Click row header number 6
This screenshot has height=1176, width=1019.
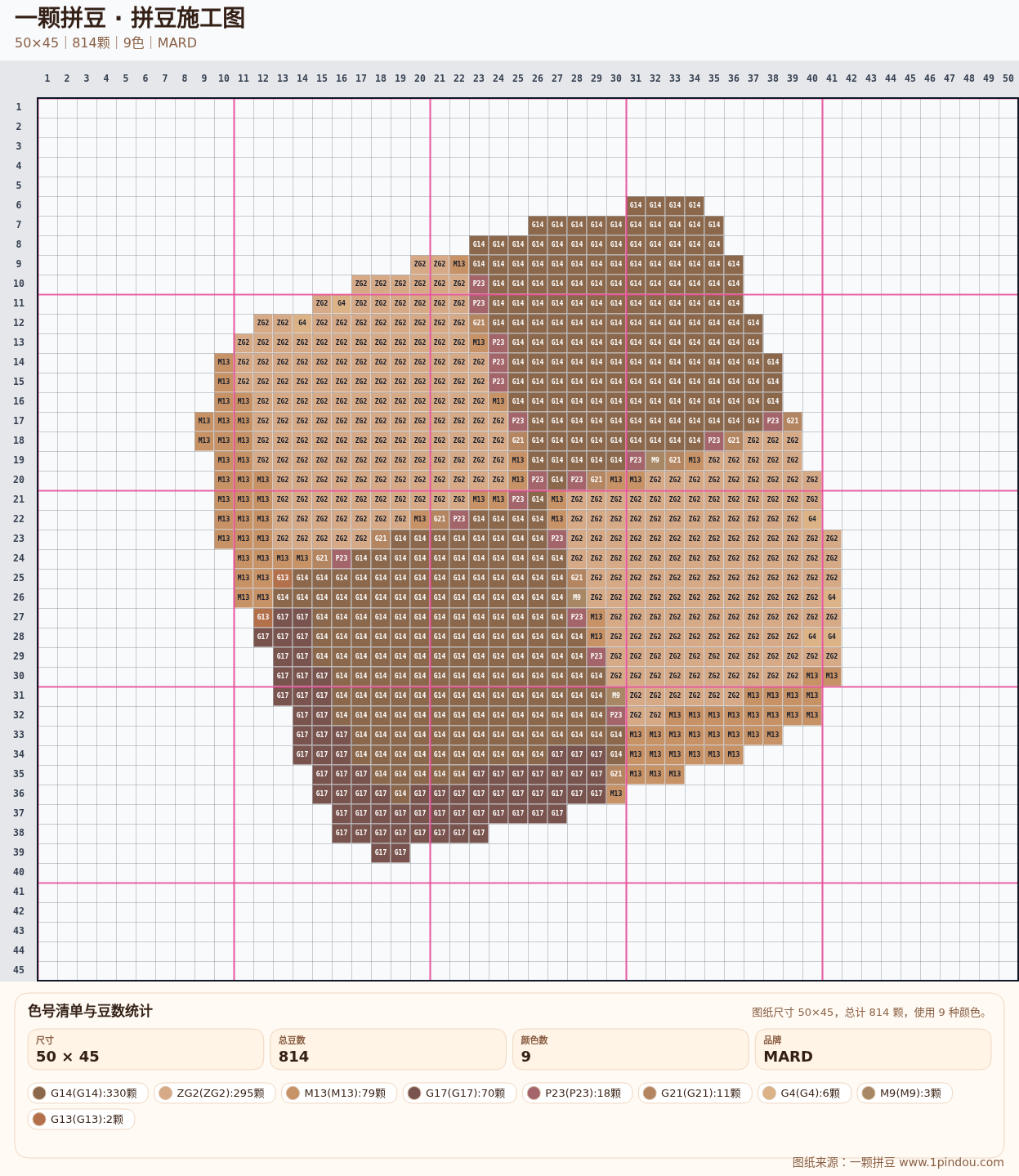pos(19,205)
